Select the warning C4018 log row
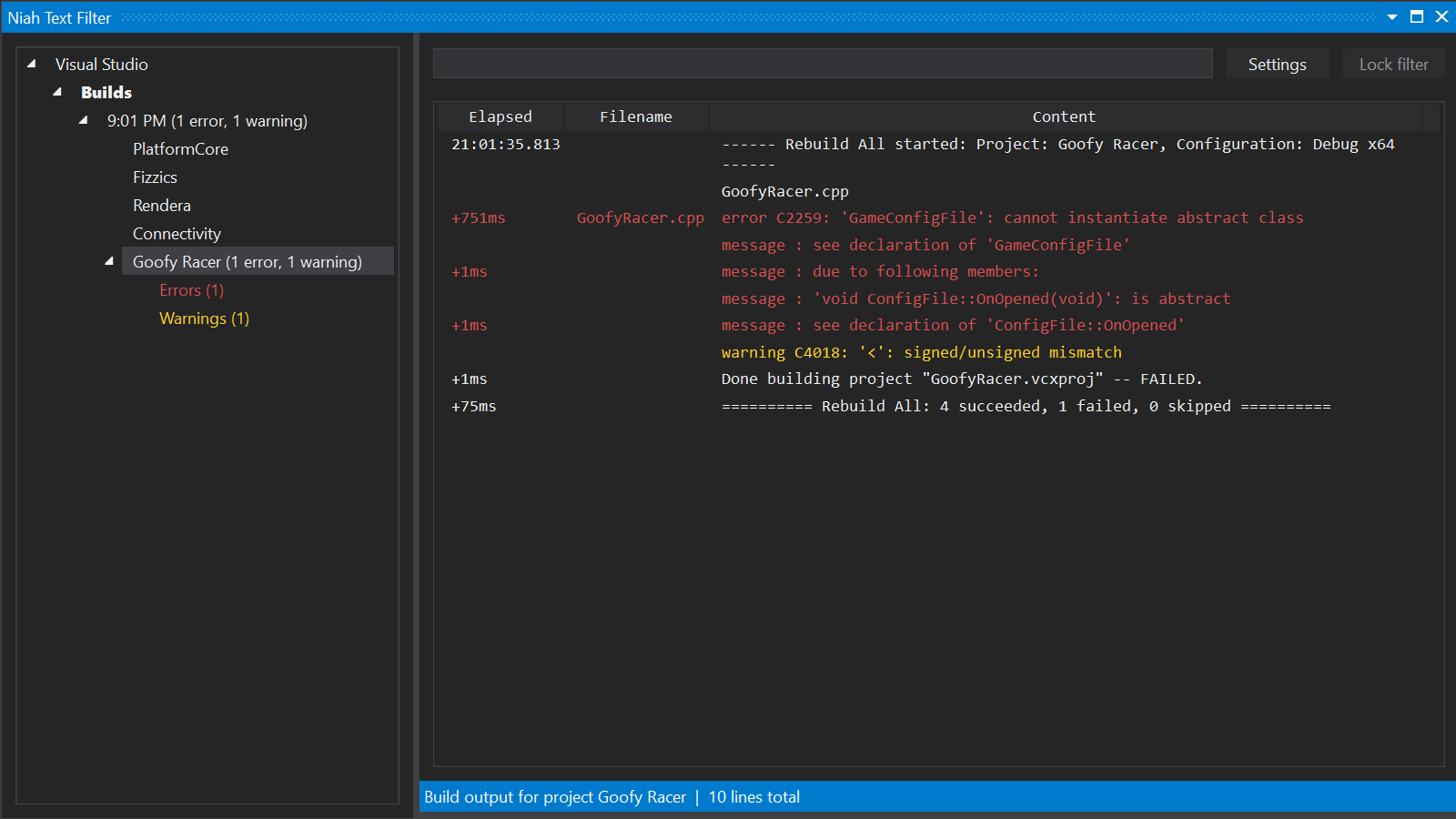The image size is (1456, 819). coord(920,352)
